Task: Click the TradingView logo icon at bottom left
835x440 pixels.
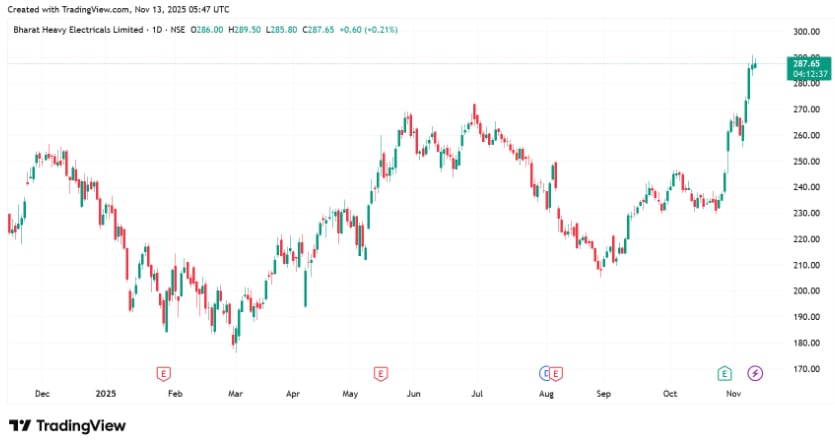Action: coord(20,426)
